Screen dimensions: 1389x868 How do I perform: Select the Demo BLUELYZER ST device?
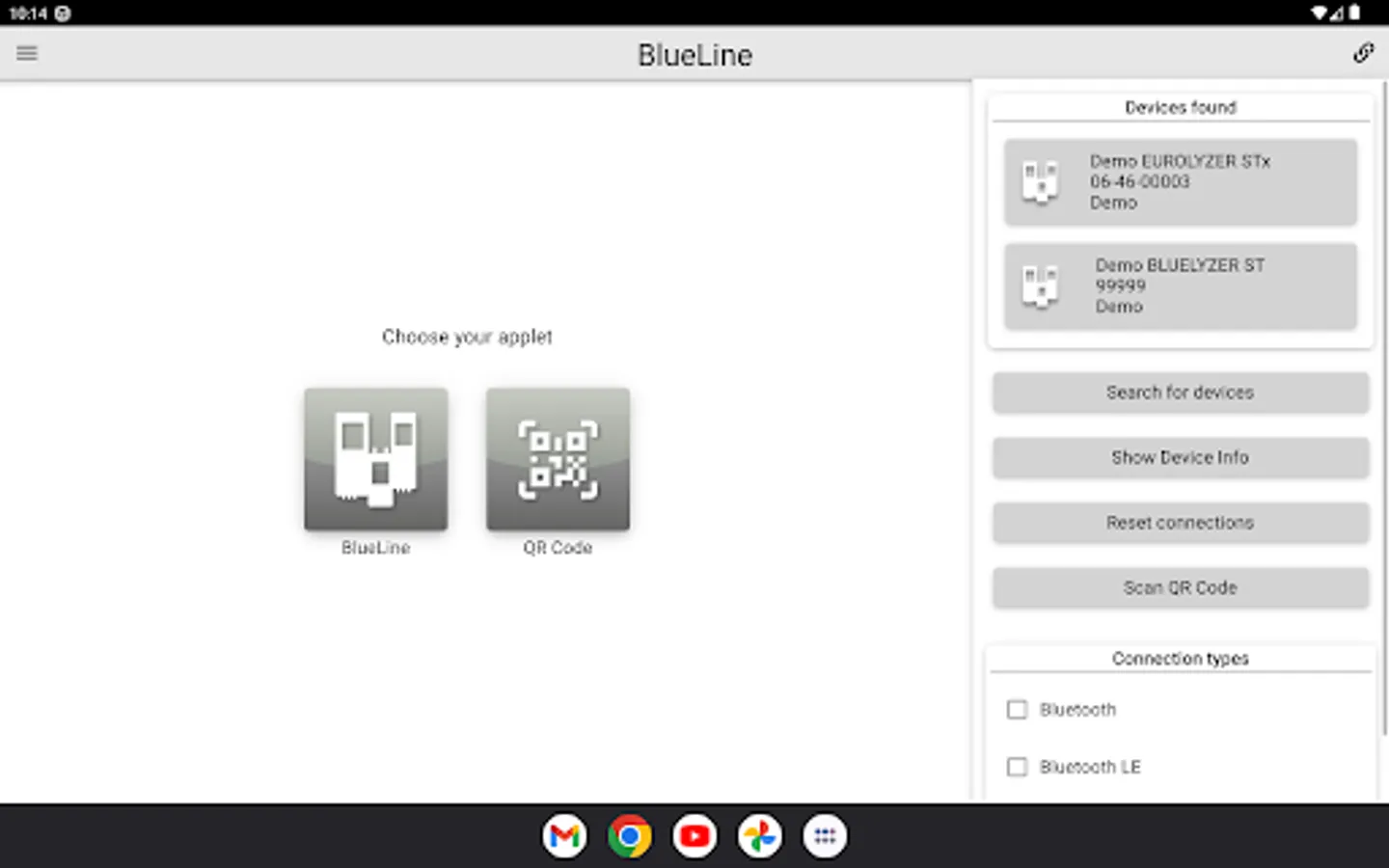(x=1181, y=286)
